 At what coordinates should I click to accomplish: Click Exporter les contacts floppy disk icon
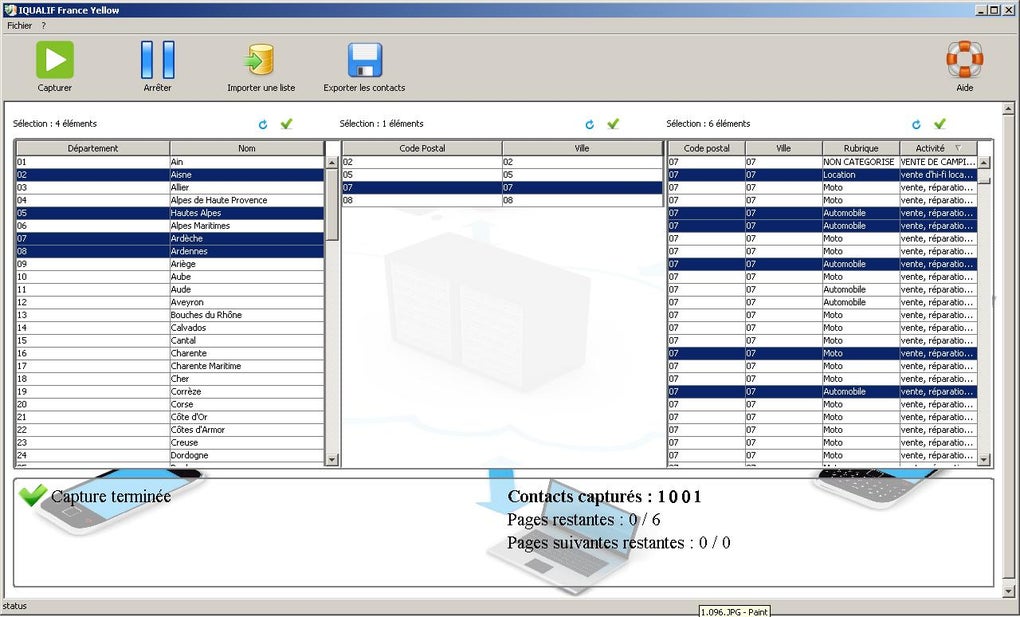tap(364, 60)
